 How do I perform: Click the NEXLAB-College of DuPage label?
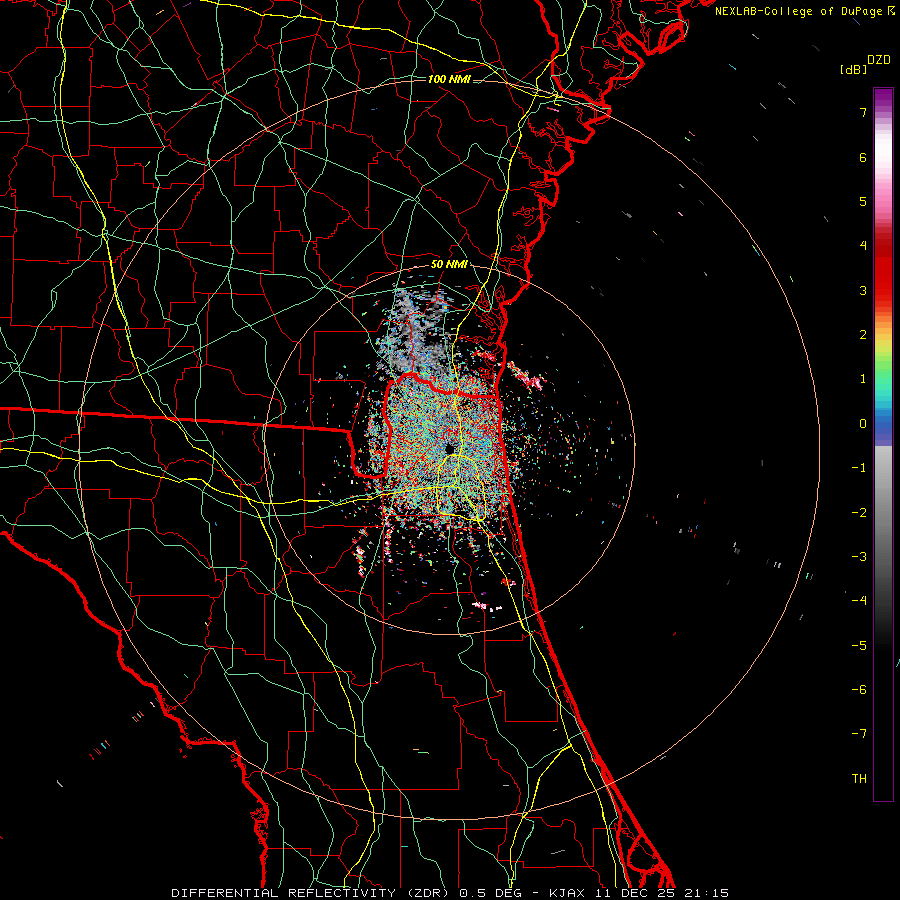[x=800, y=11]
